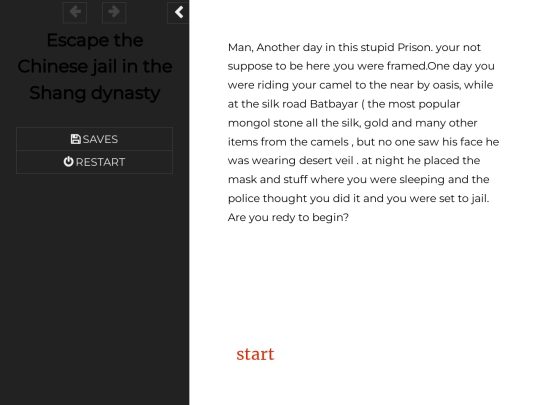Collapse the sidebar with the chevron toggle
Screen dimensions: 540x405
tap(178, 12)
